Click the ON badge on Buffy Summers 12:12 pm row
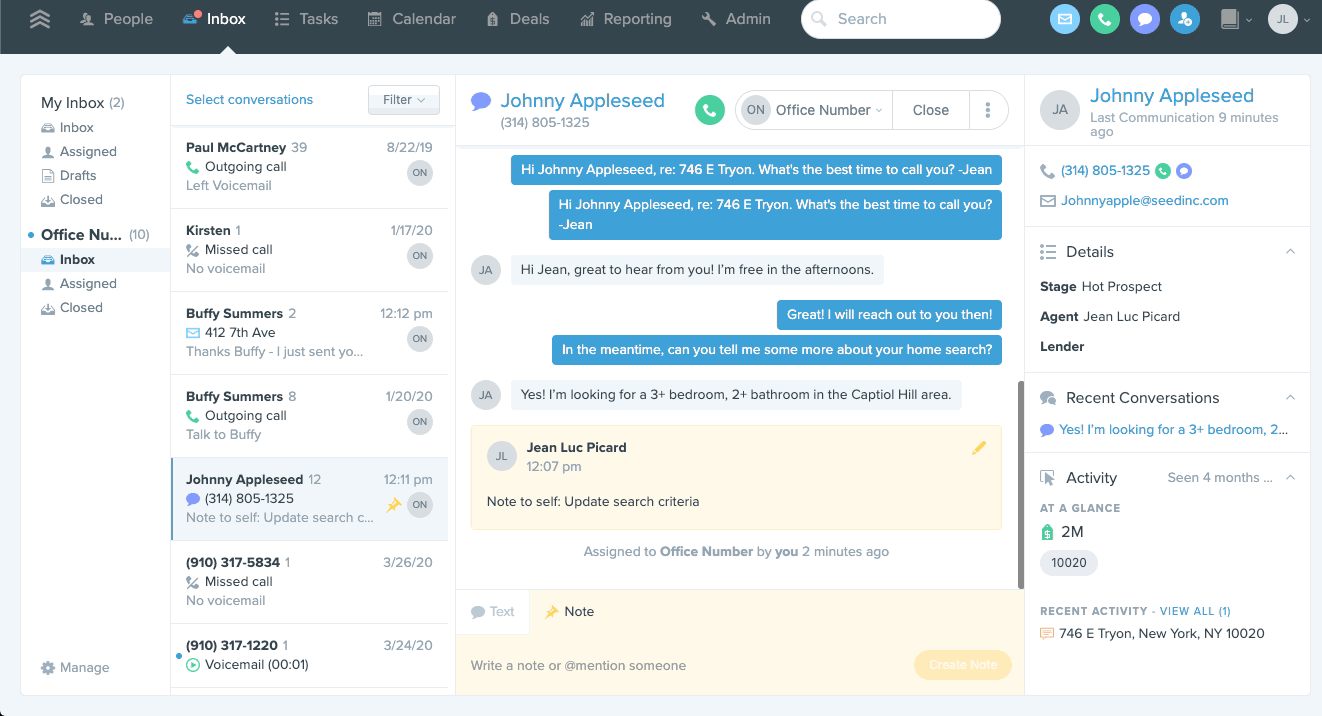The height and width of the screenshot is (716, 1322). pos(420,339)
